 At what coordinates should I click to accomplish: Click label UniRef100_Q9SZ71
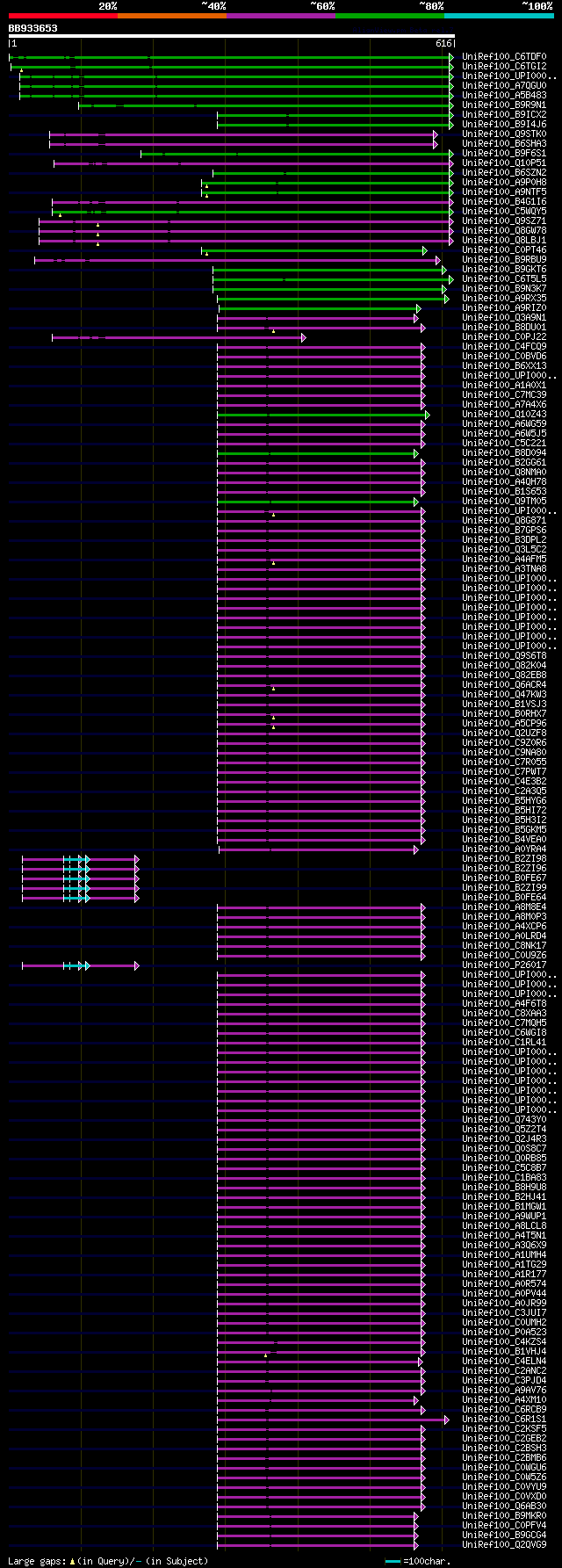(x=505, y=221)
